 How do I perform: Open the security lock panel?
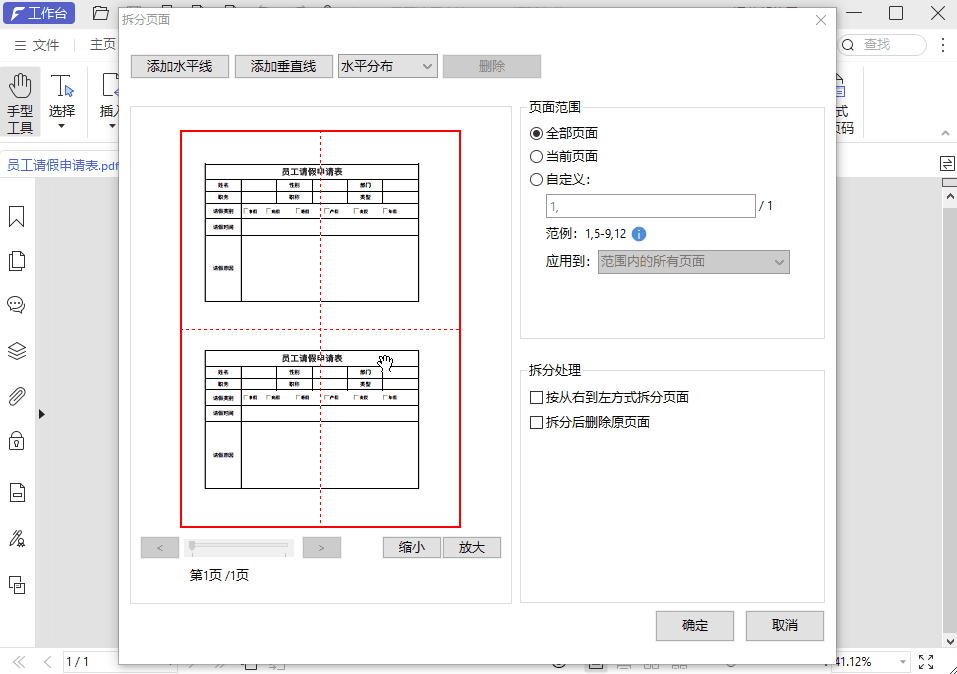(16, 441)
